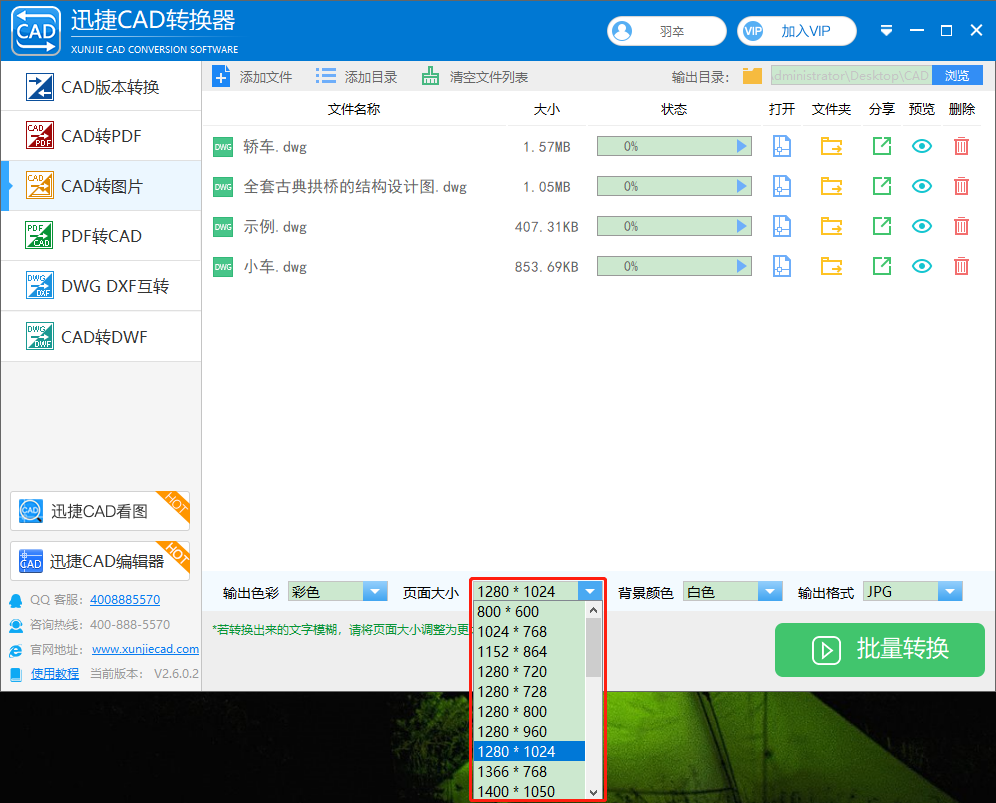Switch to CAD转DWF mode
Screen dimensions: 996x803
click(102, 337)
